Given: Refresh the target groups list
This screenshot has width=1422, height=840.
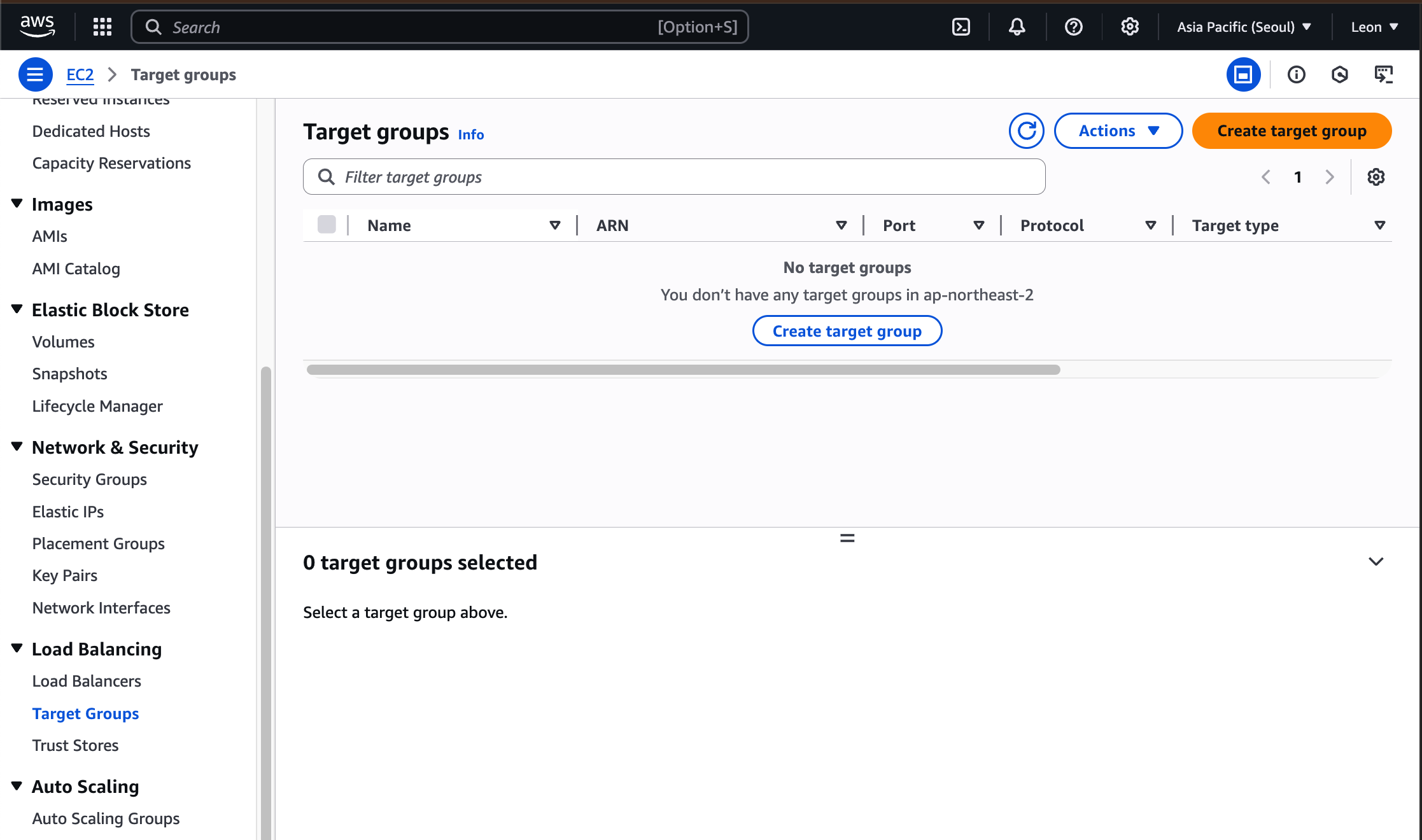Looking at the screenshot, I should pos(1026,131).
